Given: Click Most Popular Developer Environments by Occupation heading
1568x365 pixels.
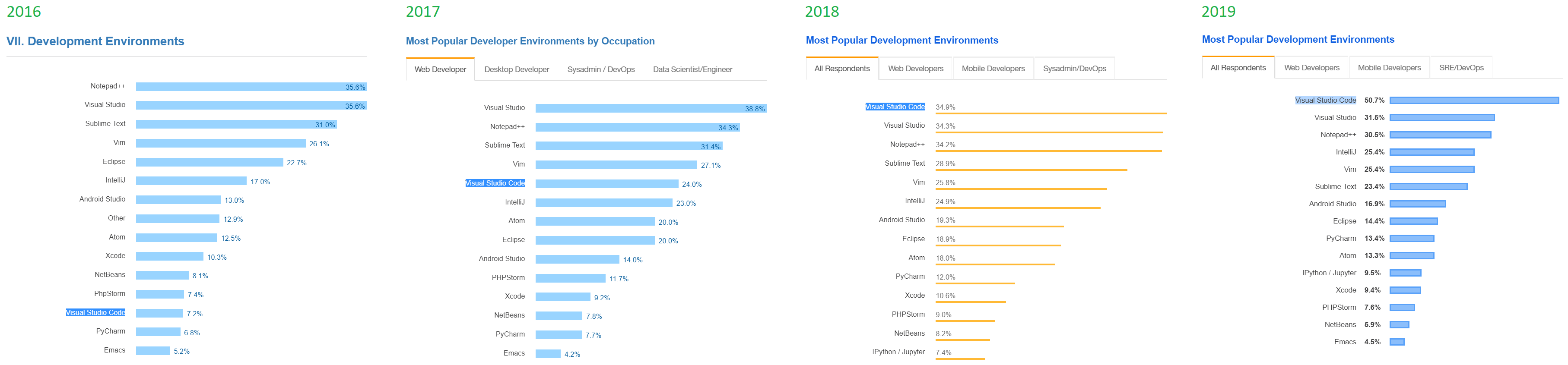Looking at the screenshot, I should click(x=530, y=41).
